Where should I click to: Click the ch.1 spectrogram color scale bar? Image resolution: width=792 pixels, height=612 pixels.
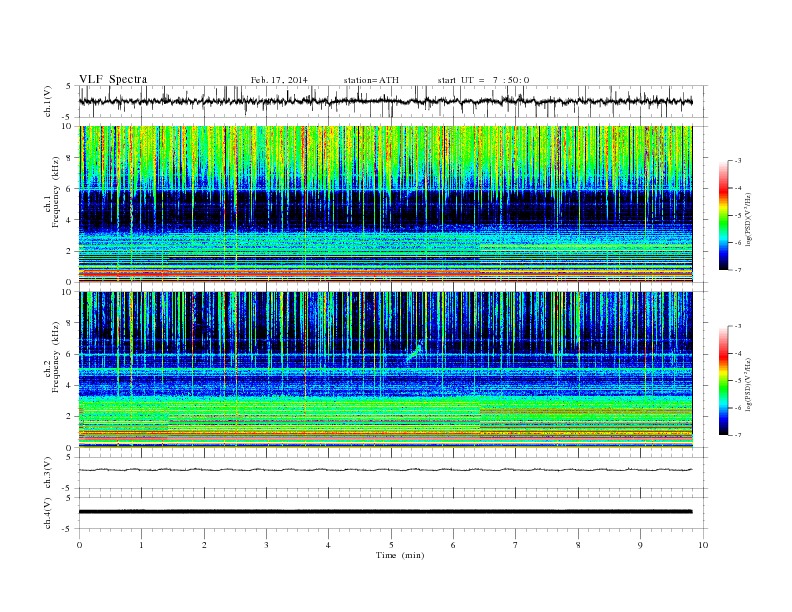click(x=723, y=215)
